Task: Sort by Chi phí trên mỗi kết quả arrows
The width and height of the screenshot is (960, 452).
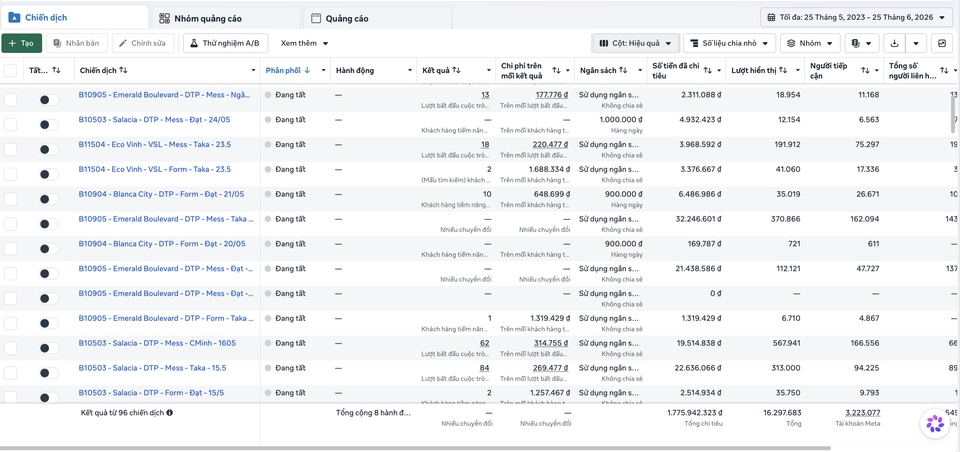Action: coord(556,70)
